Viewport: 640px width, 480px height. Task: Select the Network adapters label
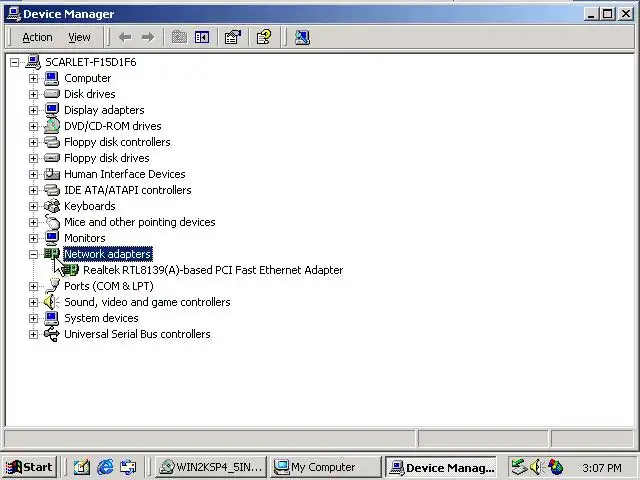tap(108, 254)
